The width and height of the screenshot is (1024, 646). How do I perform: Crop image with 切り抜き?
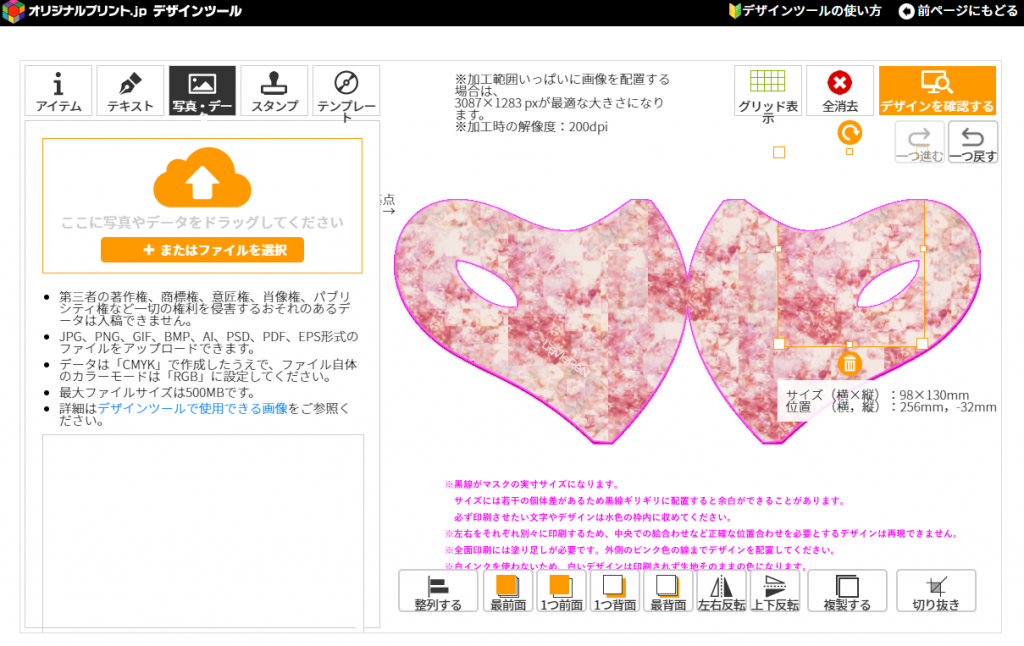[936, 591]
